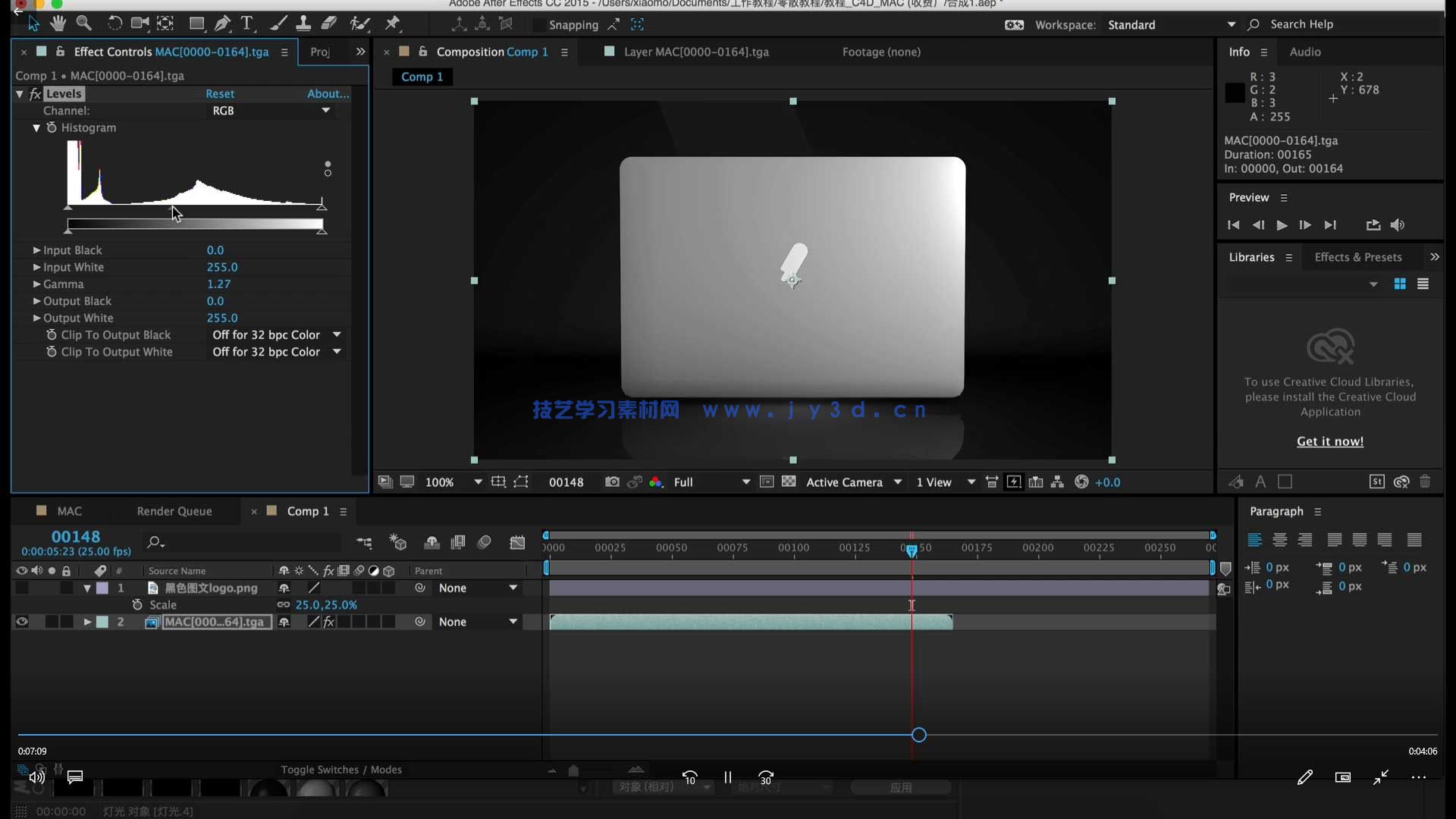1456x819 pixels.
Task: Expand the 黑色图文logo.png layer properties
Action: point(87,588)
